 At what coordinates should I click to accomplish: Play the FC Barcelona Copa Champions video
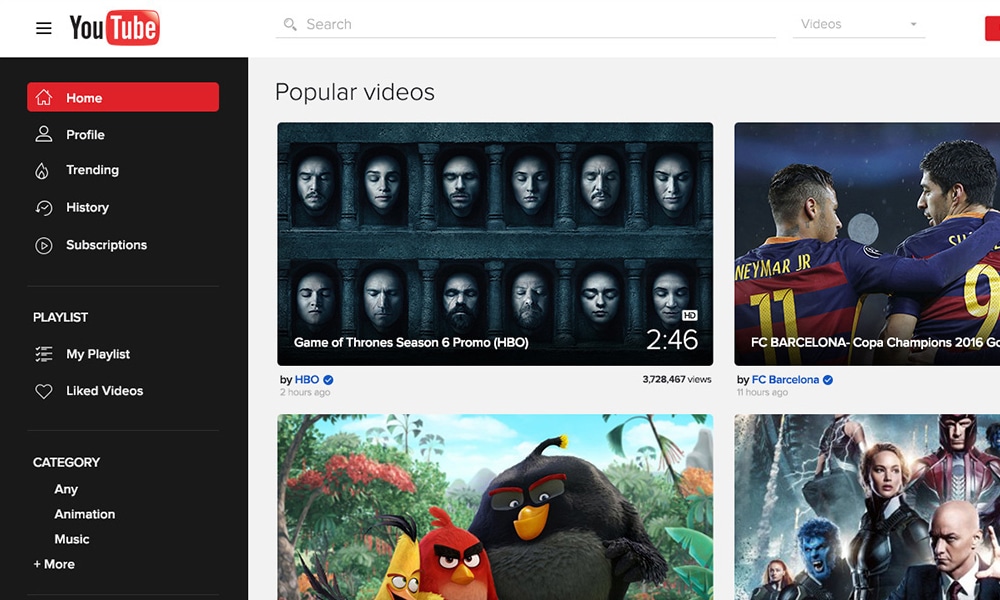867,244
